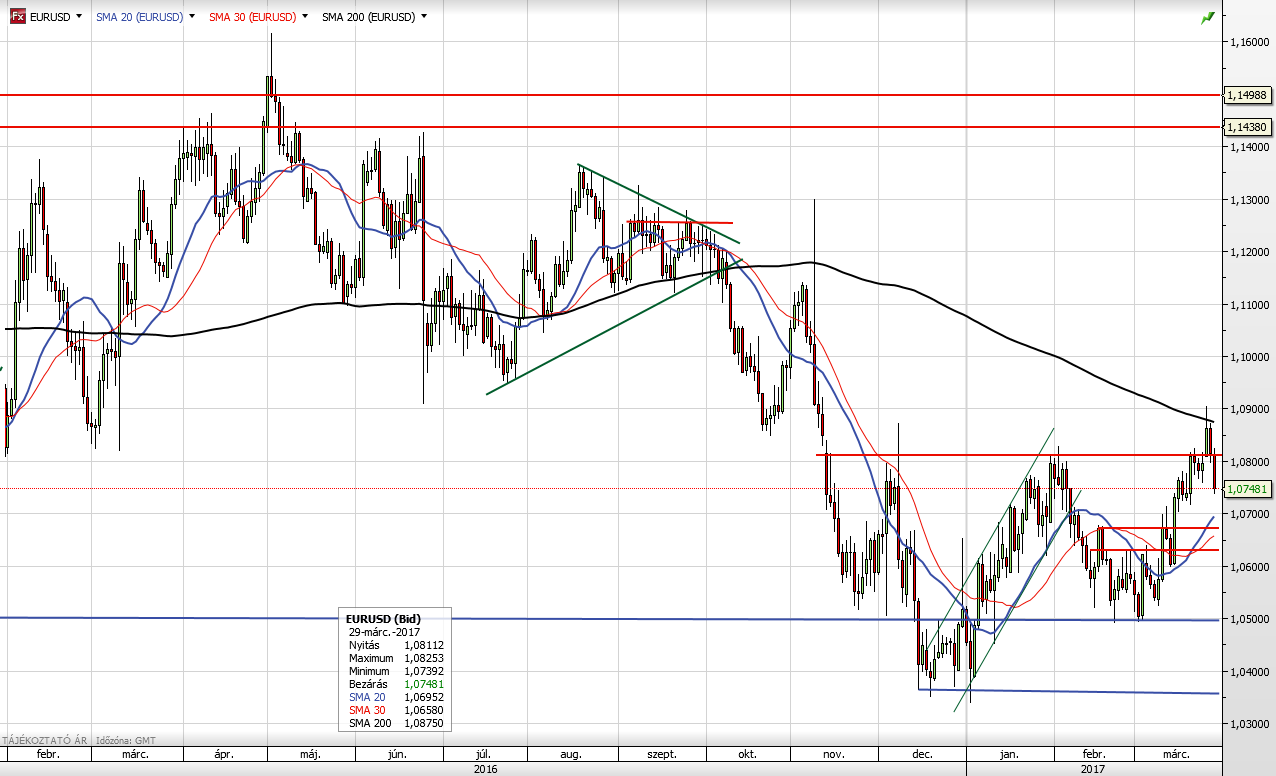Click the 'szept.' month label on time axis

(x=660, y=754)
